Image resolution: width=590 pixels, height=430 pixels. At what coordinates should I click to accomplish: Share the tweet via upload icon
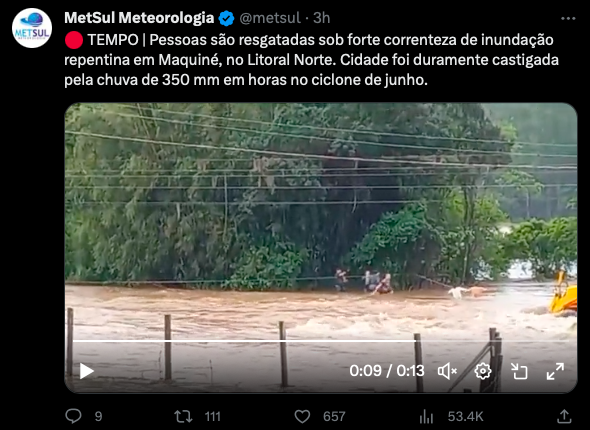pos(564,416)
